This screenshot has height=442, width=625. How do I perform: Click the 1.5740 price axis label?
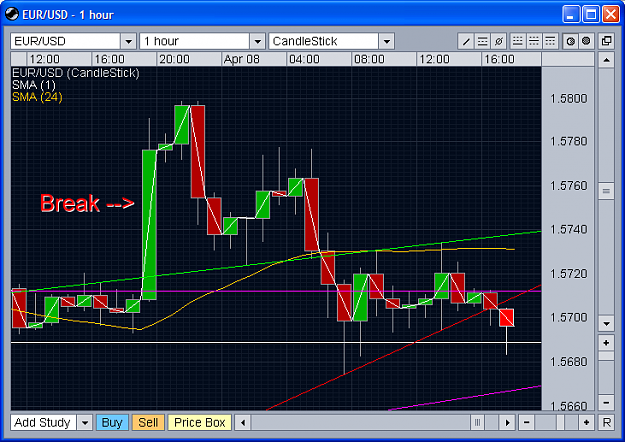click(x=568, y=230)
